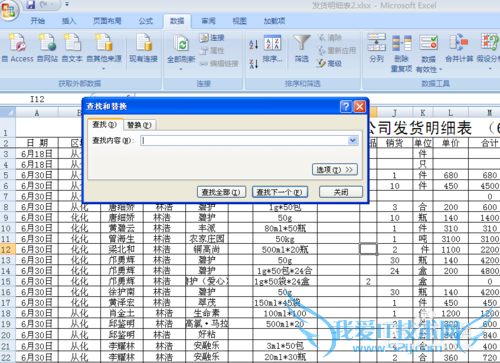Open the 插入 ribbon tab
The width and height of the screenshot is (500, 363).
69,21
